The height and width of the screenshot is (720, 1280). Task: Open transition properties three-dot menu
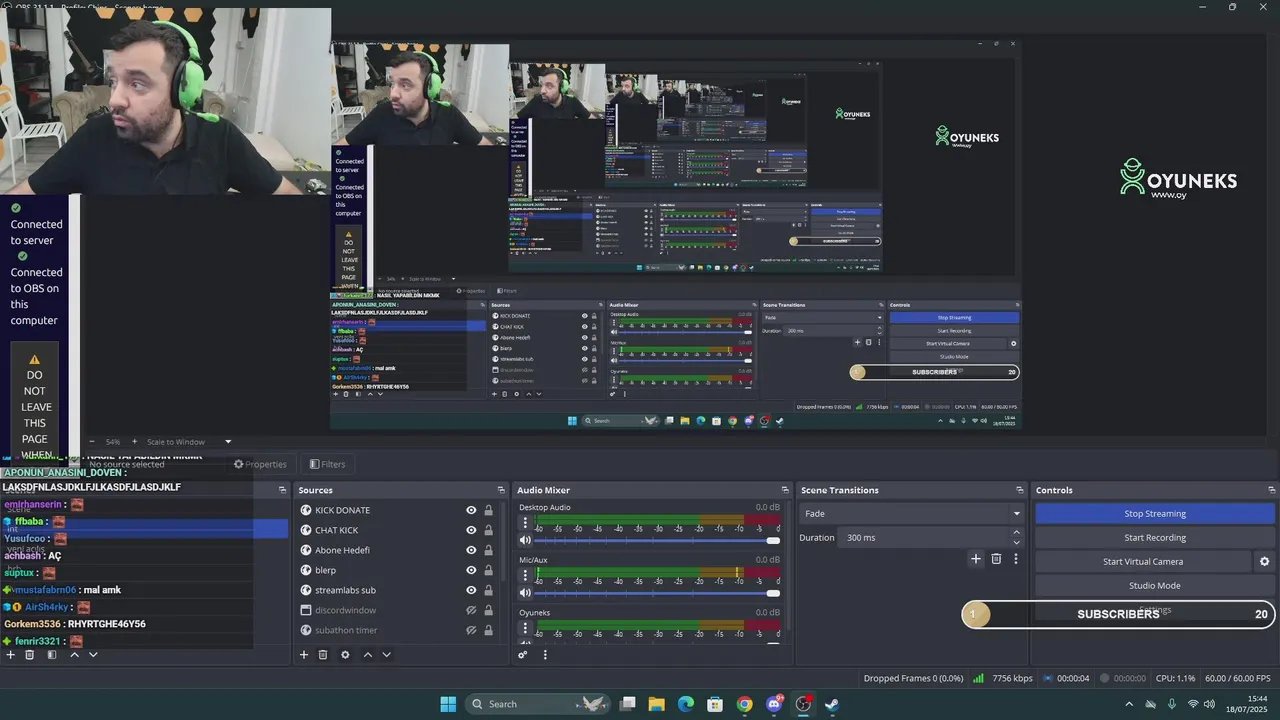[1016, 559]
